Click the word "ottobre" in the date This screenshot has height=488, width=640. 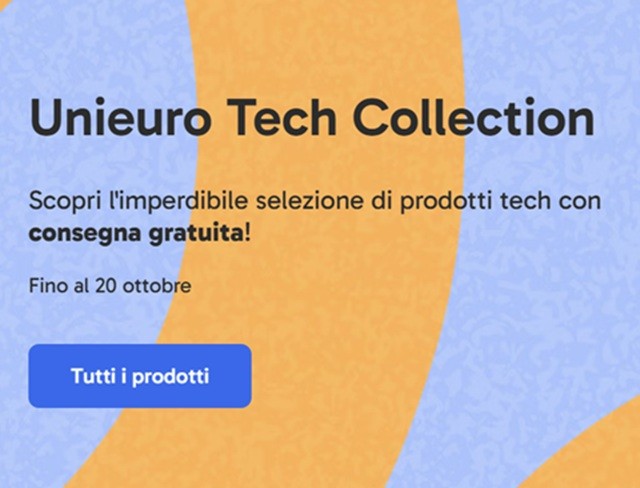157,286
